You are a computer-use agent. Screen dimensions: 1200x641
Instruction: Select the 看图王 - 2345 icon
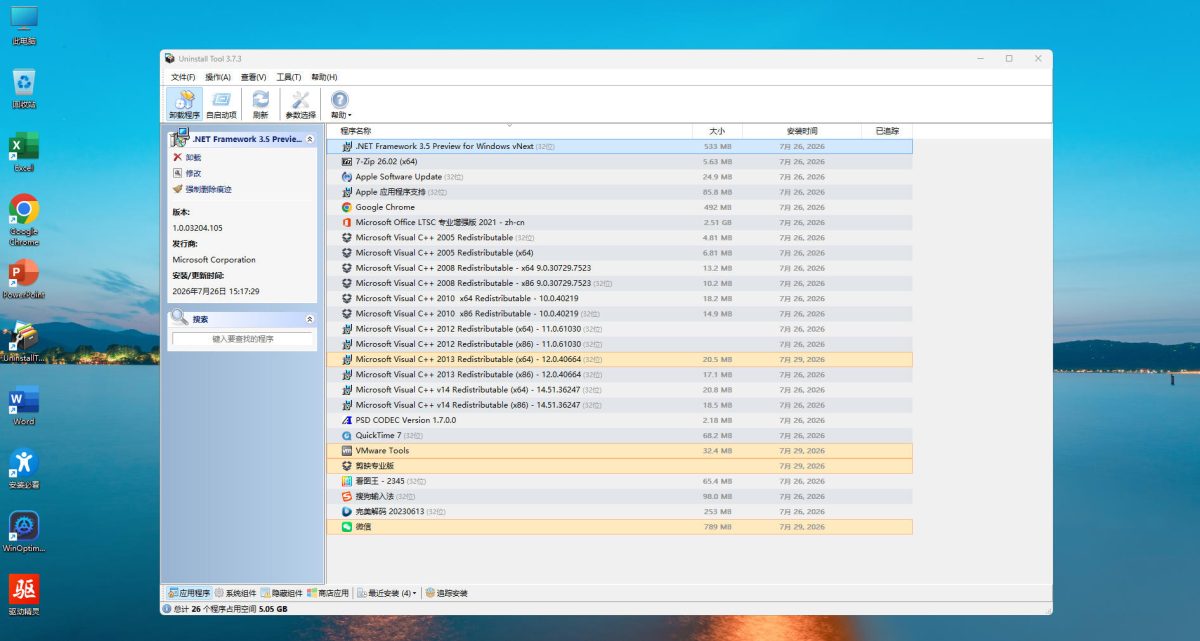pyautogui.click(x=347, y=481)
